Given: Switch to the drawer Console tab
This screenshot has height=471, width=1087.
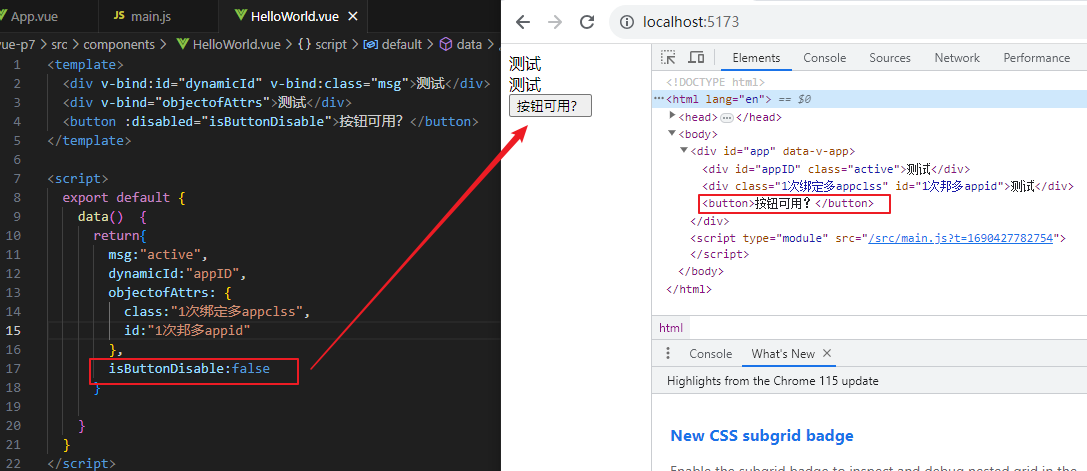Looking at the screenshot, I should click(711, 354).
